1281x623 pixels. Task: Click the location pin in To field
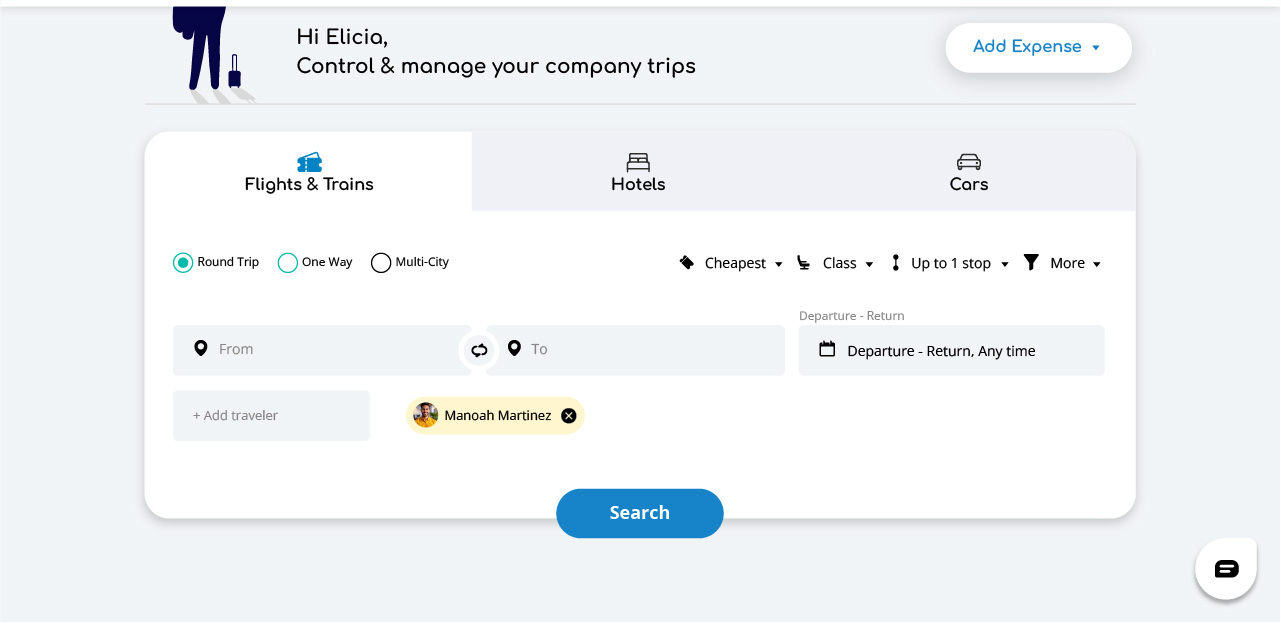514,348
